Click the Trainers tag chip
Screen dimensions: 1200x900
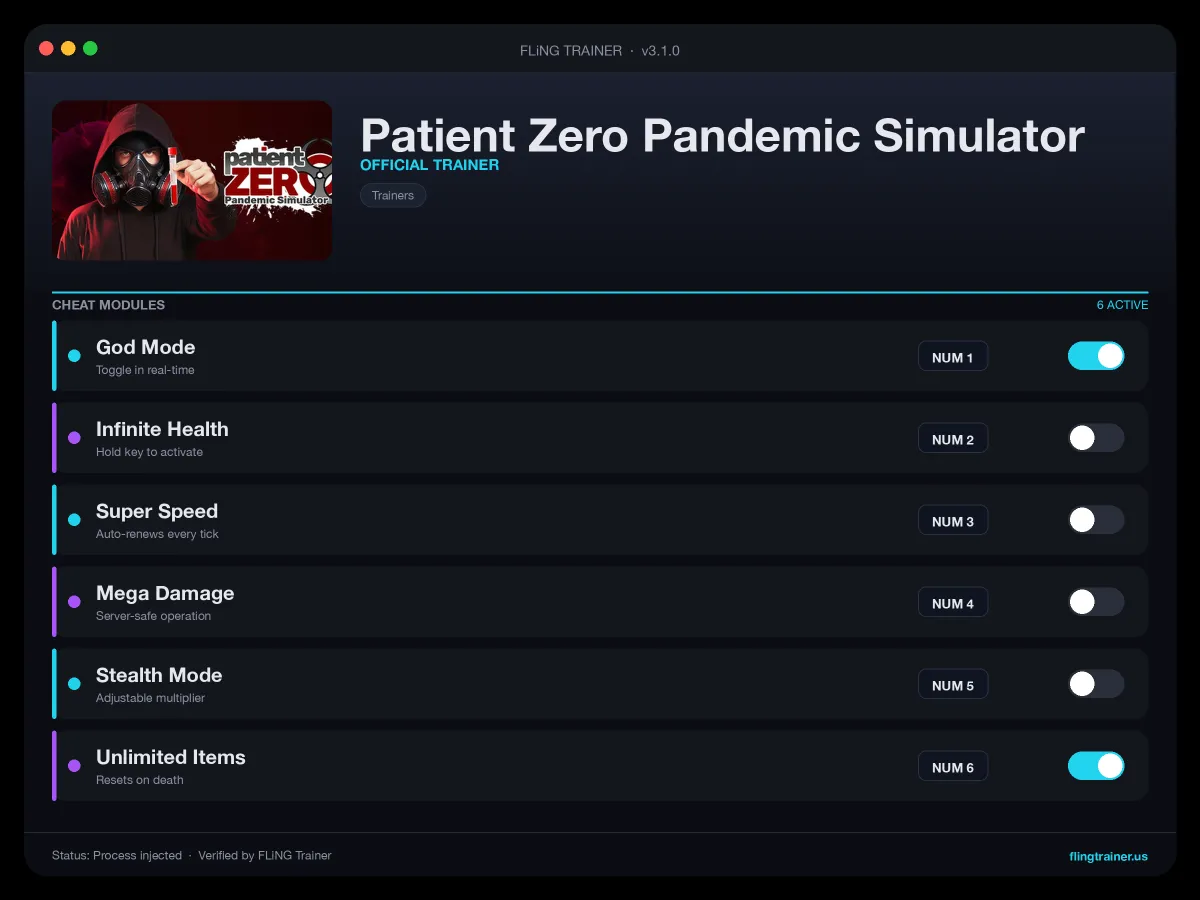point(393,195)
